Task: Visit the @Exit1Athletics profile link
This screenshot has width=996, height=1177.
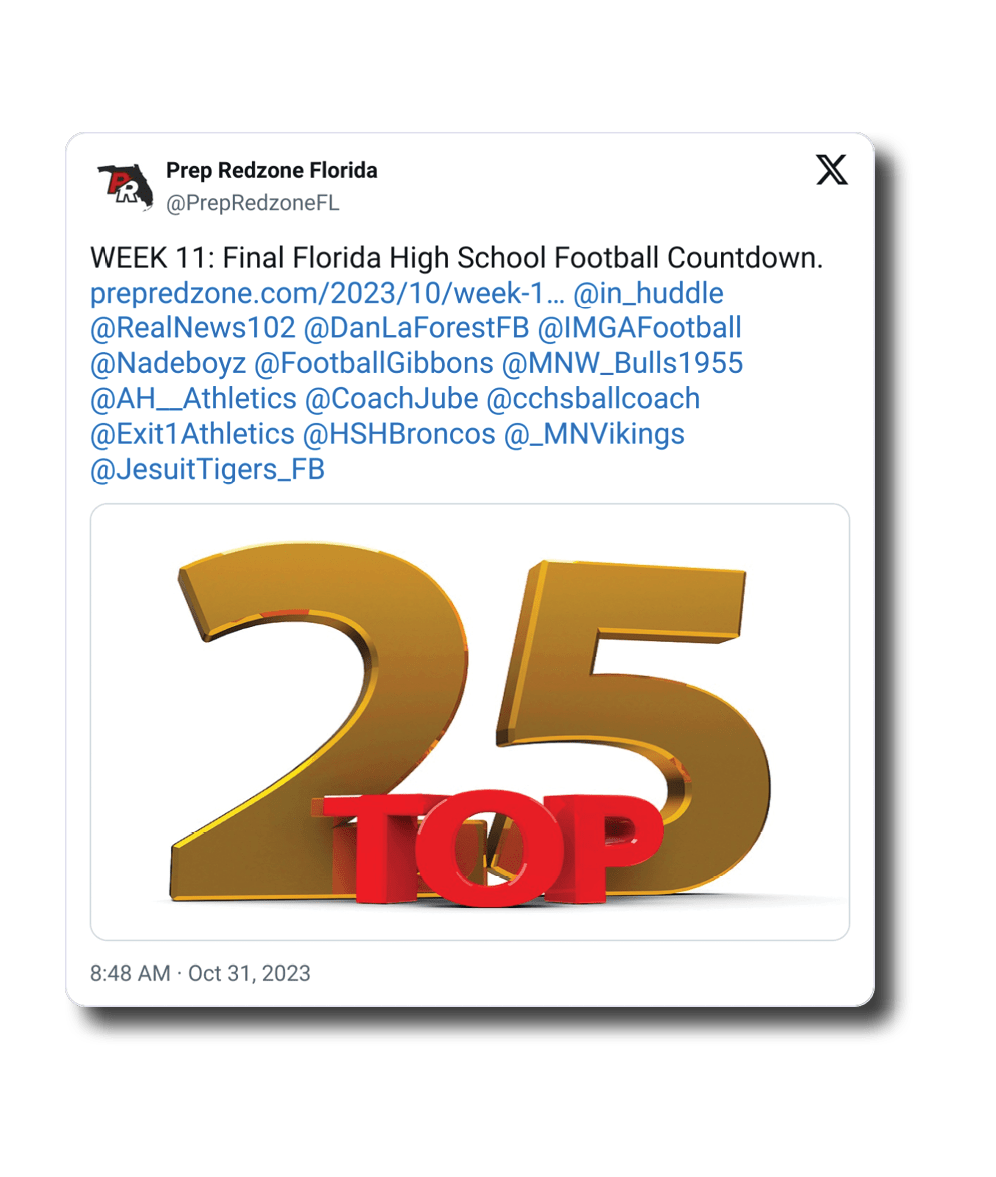Action: [192, 434]
